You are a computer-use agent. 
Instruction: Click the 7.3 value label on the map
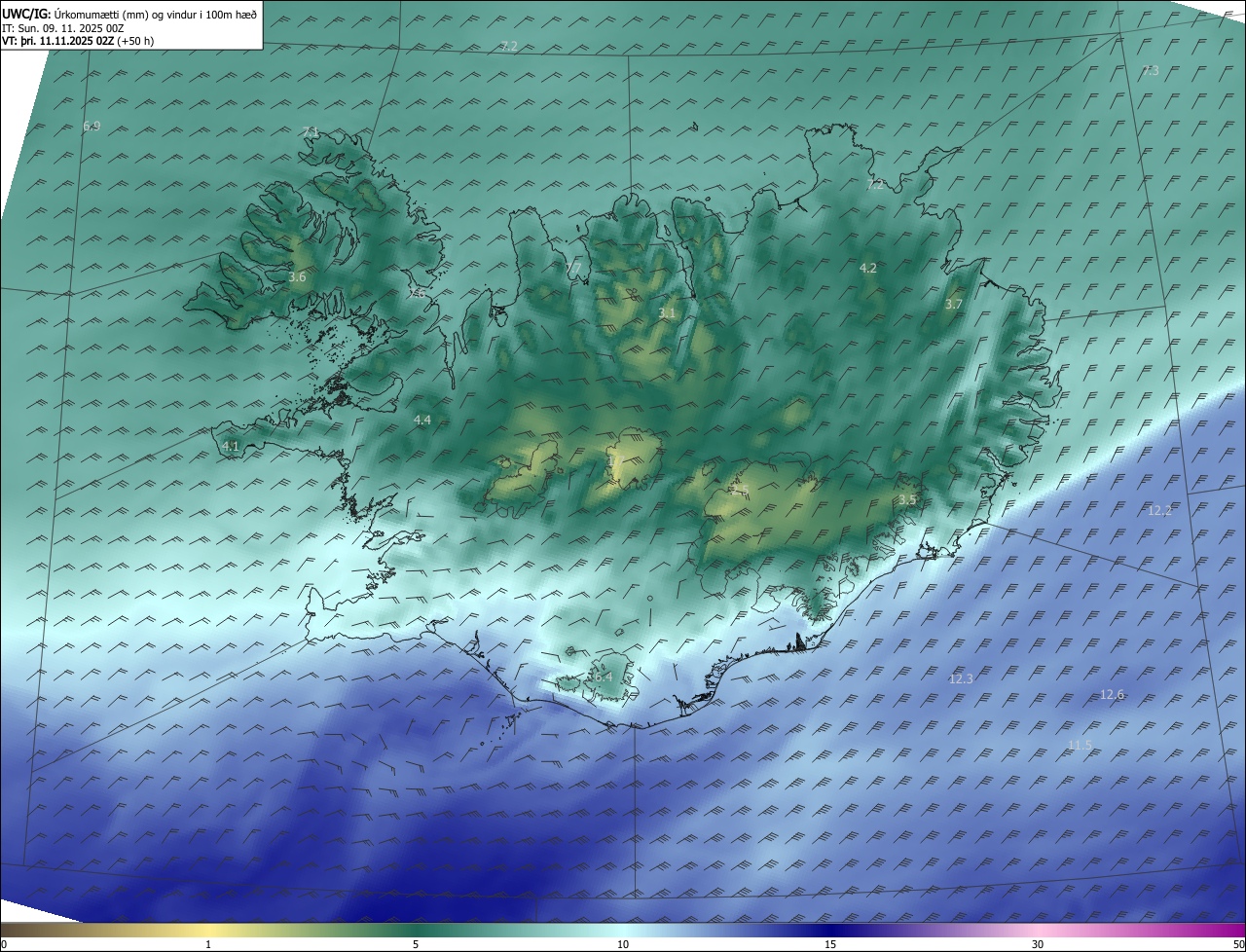tap(1151, 70)
